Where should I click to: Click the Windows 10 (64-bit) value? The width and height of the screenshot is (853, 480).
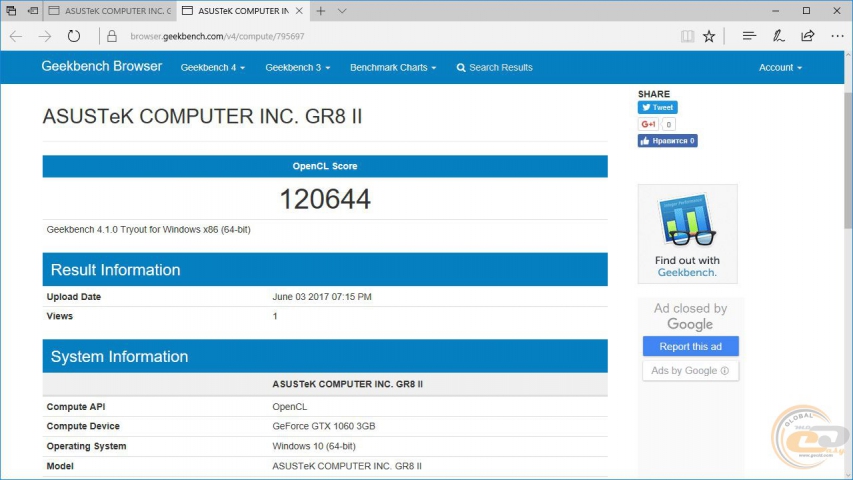[314, 446]
